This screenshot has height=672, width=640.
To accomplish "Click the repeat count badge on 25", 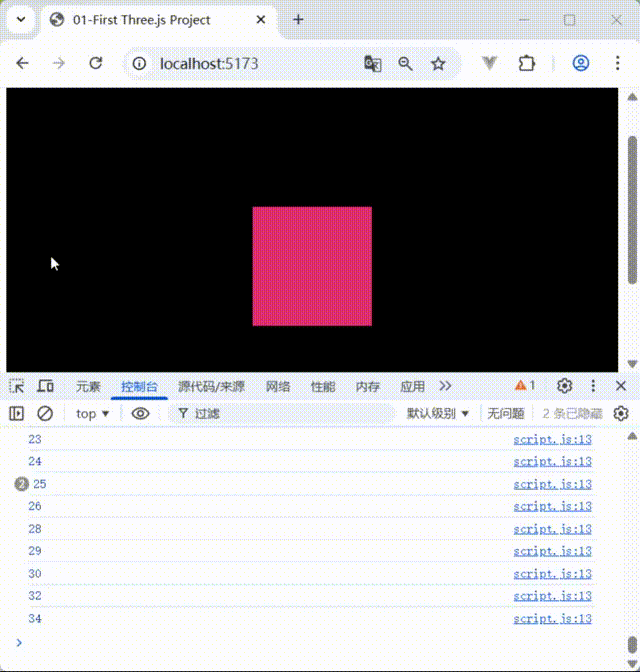I will (x=21, y=484).
